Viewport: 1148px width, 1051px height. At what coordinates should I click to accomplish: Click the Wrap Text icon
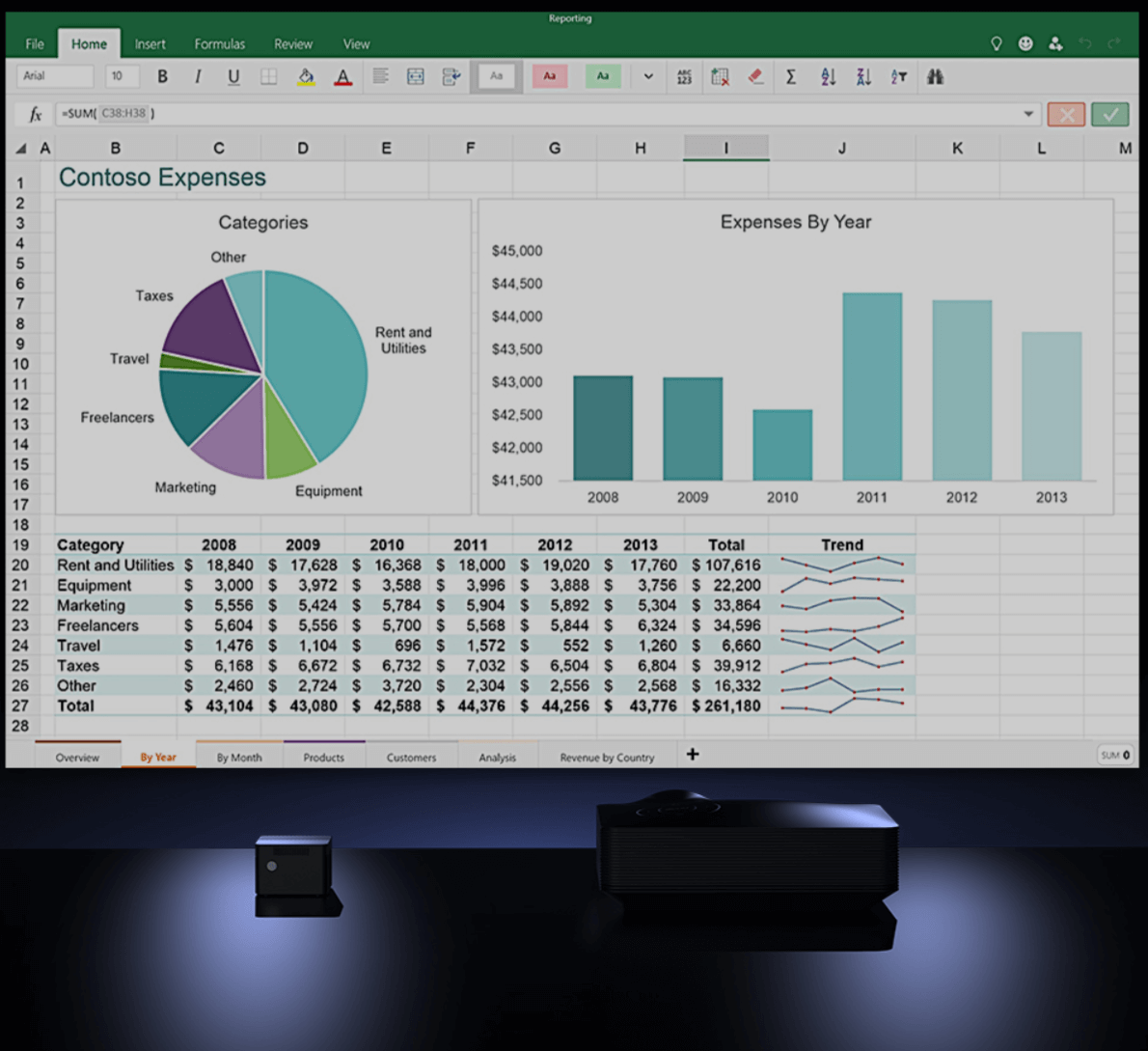pos(451,77)
